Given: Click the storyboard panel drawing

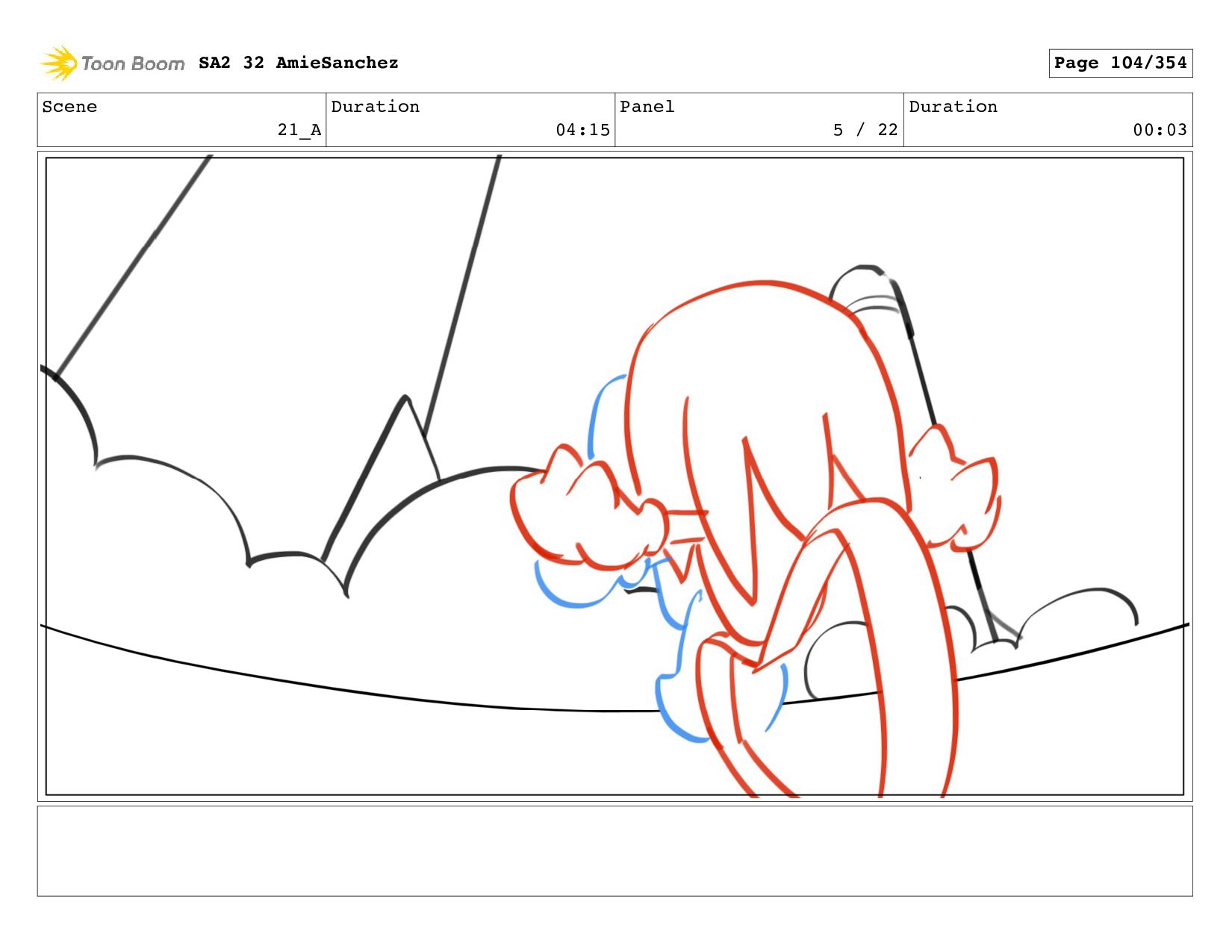Looking at the screenshot, I should tap(615, 476).
